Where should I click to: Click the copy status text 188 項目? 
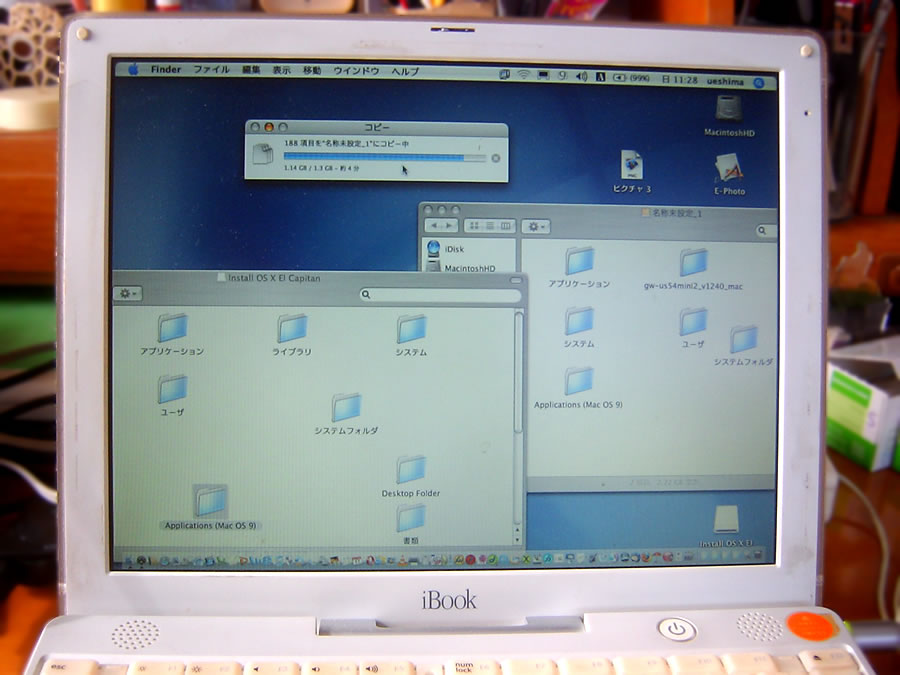346,143
